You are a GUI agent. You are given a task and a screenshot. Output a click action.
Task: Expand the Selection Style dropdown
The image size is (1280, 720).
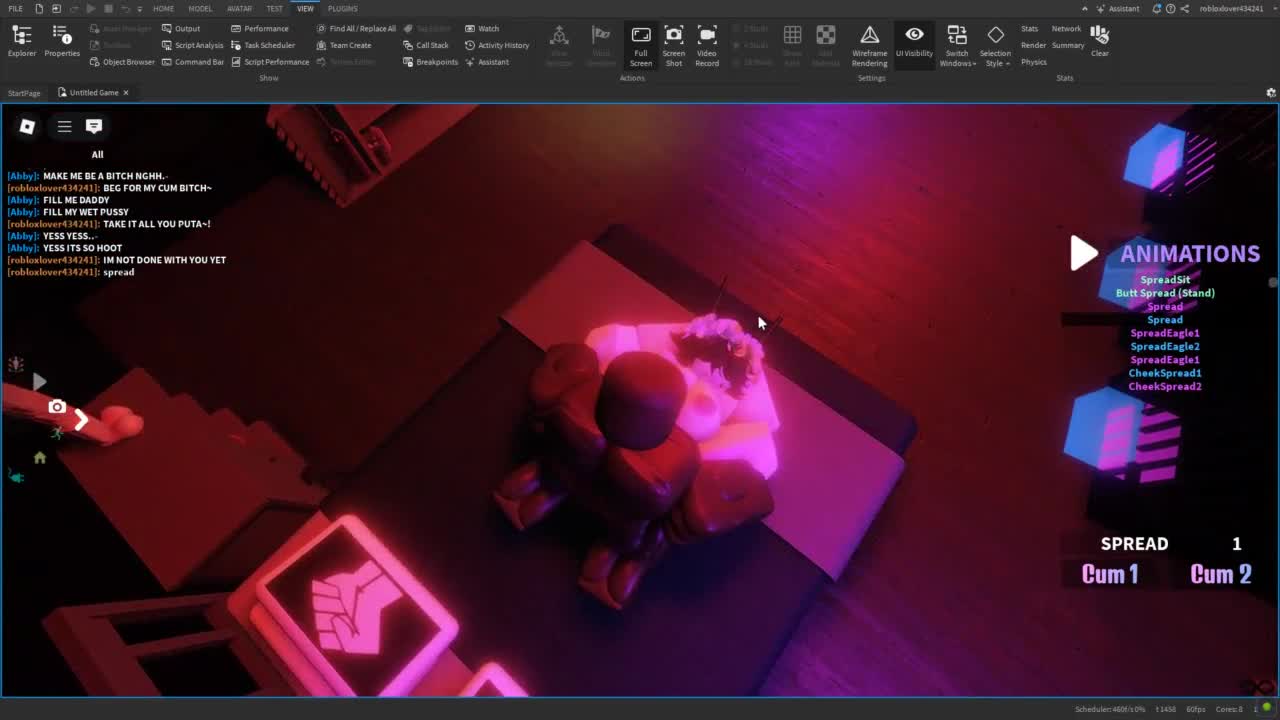pyautogui.click(x=995, y=46)
